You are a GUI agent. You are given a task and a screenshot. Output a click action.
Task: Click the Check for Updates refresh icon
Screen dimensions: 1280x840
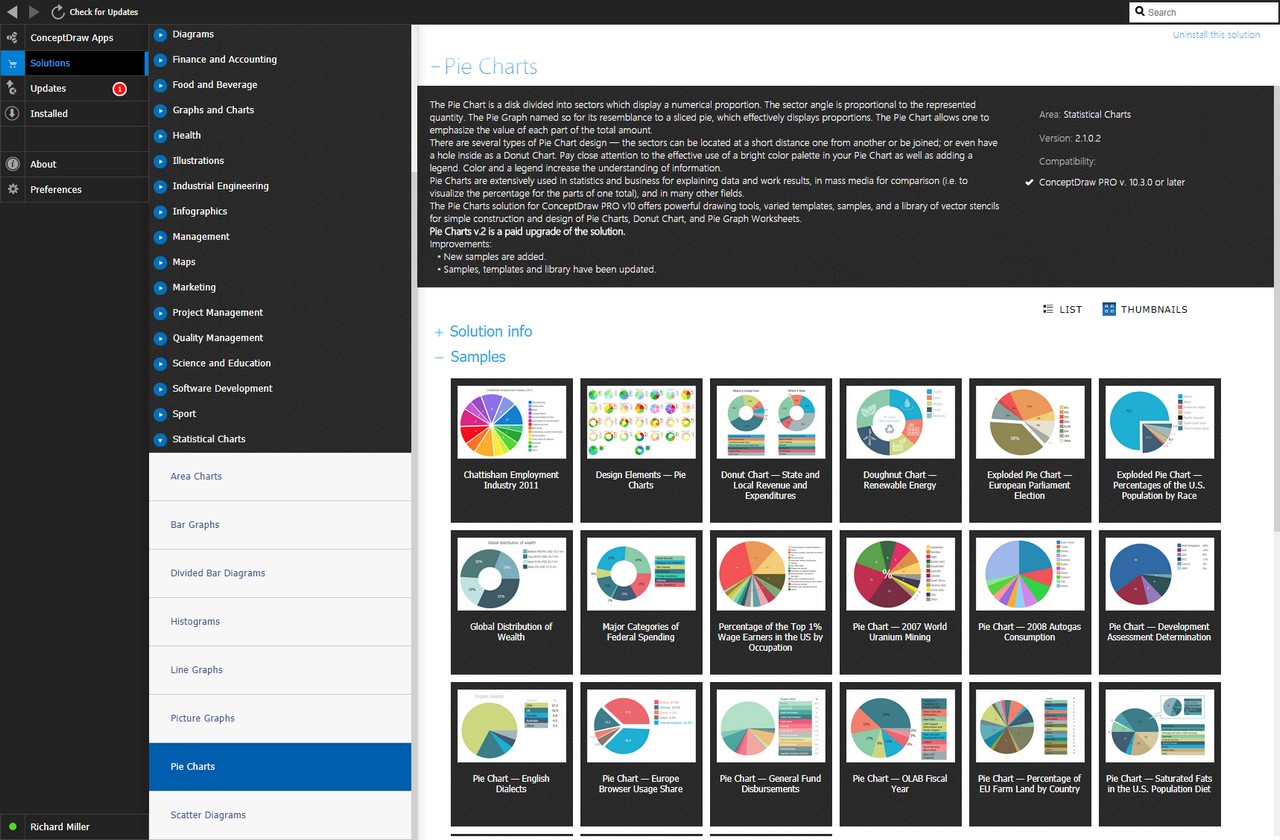point(58,12)
